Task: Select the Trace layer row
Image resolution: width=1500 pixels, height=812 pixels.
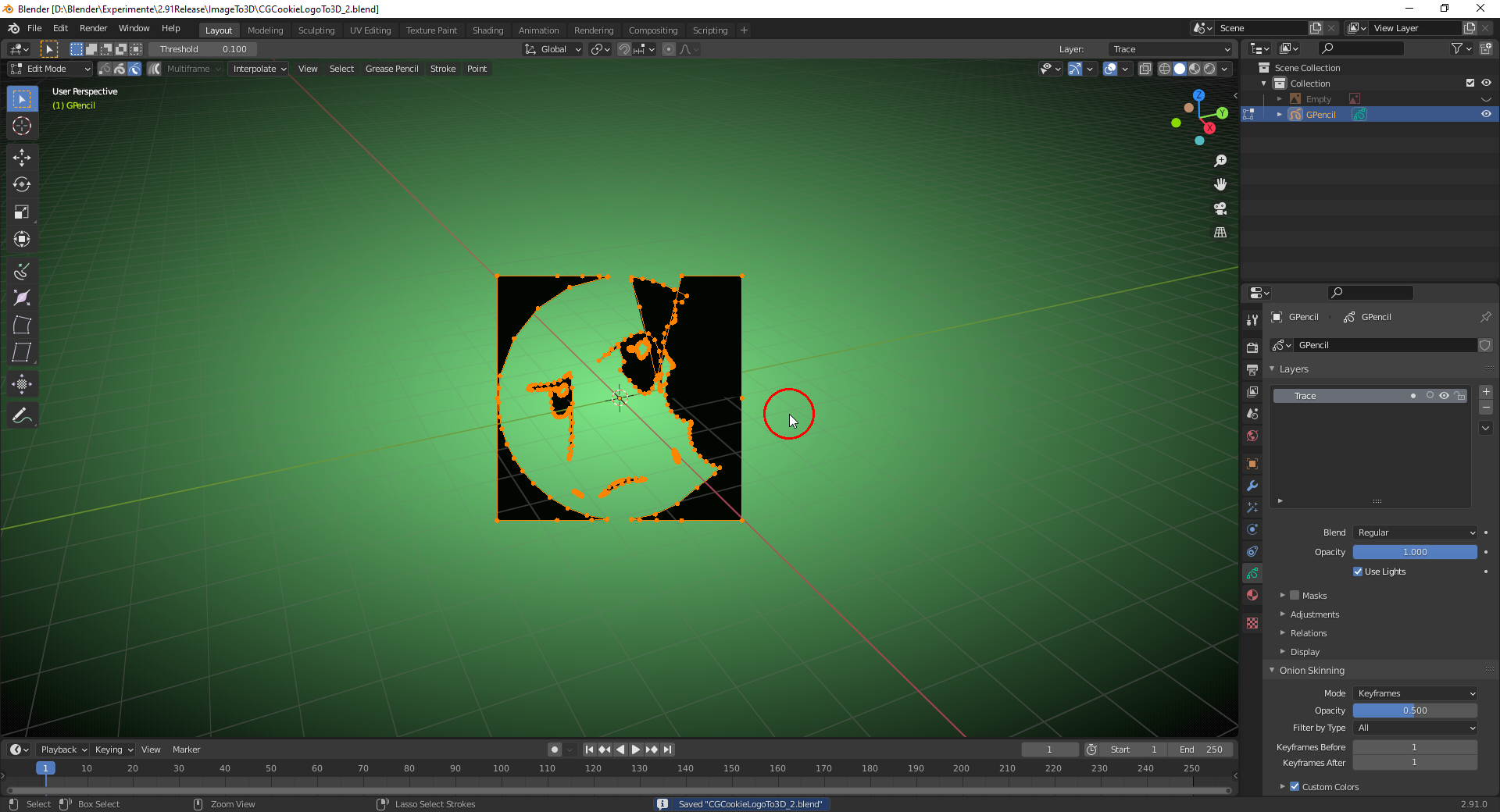Action: [x=1370, y=396]
